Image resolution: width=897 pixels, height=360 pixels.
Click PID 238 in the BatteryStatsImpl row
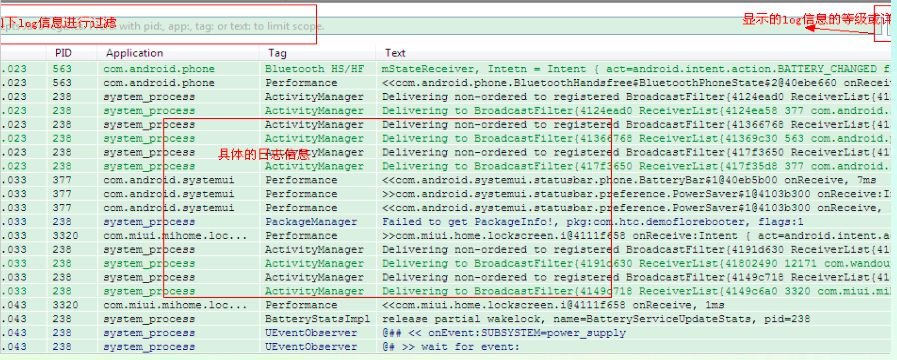tap(62, 319)
